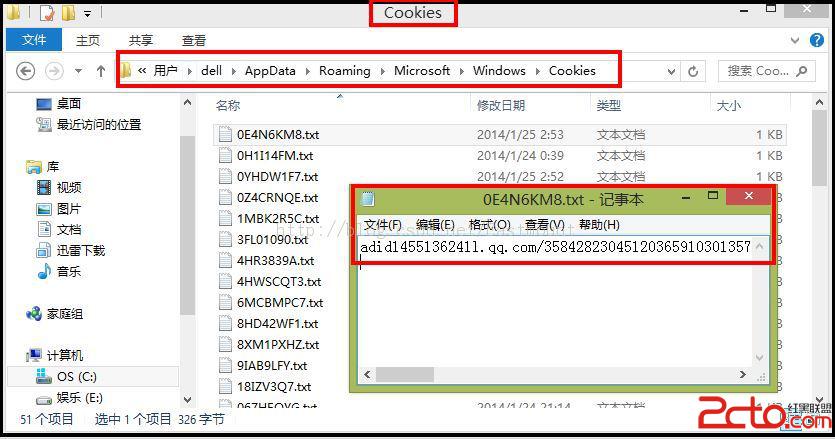Open Notepad 帮助(H) menu
Image resolution: width=835 pixels, height=439 pixels.
tap(599, 225)
